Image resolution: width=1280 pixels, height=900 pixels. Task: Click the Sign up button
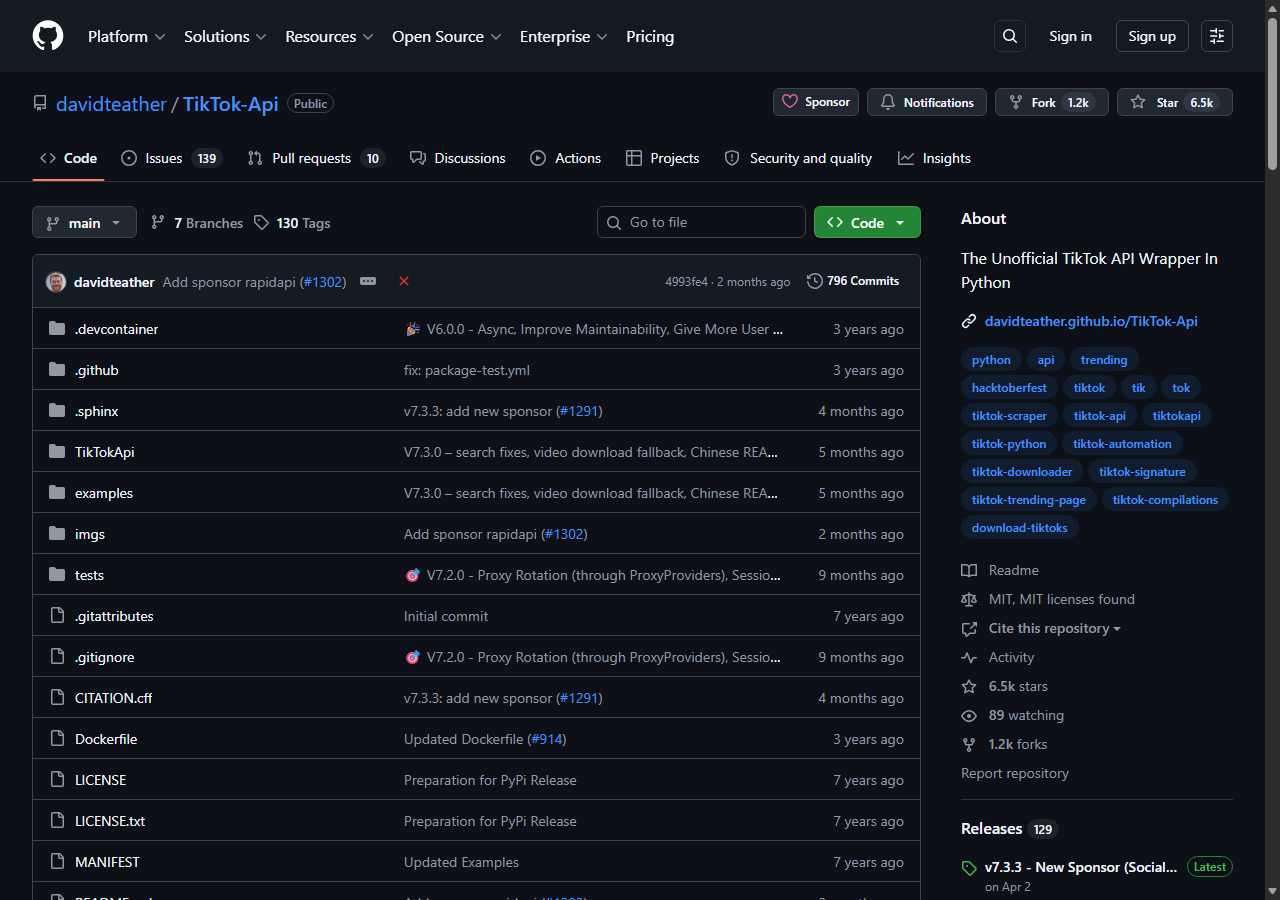[x=1152, y=36]
